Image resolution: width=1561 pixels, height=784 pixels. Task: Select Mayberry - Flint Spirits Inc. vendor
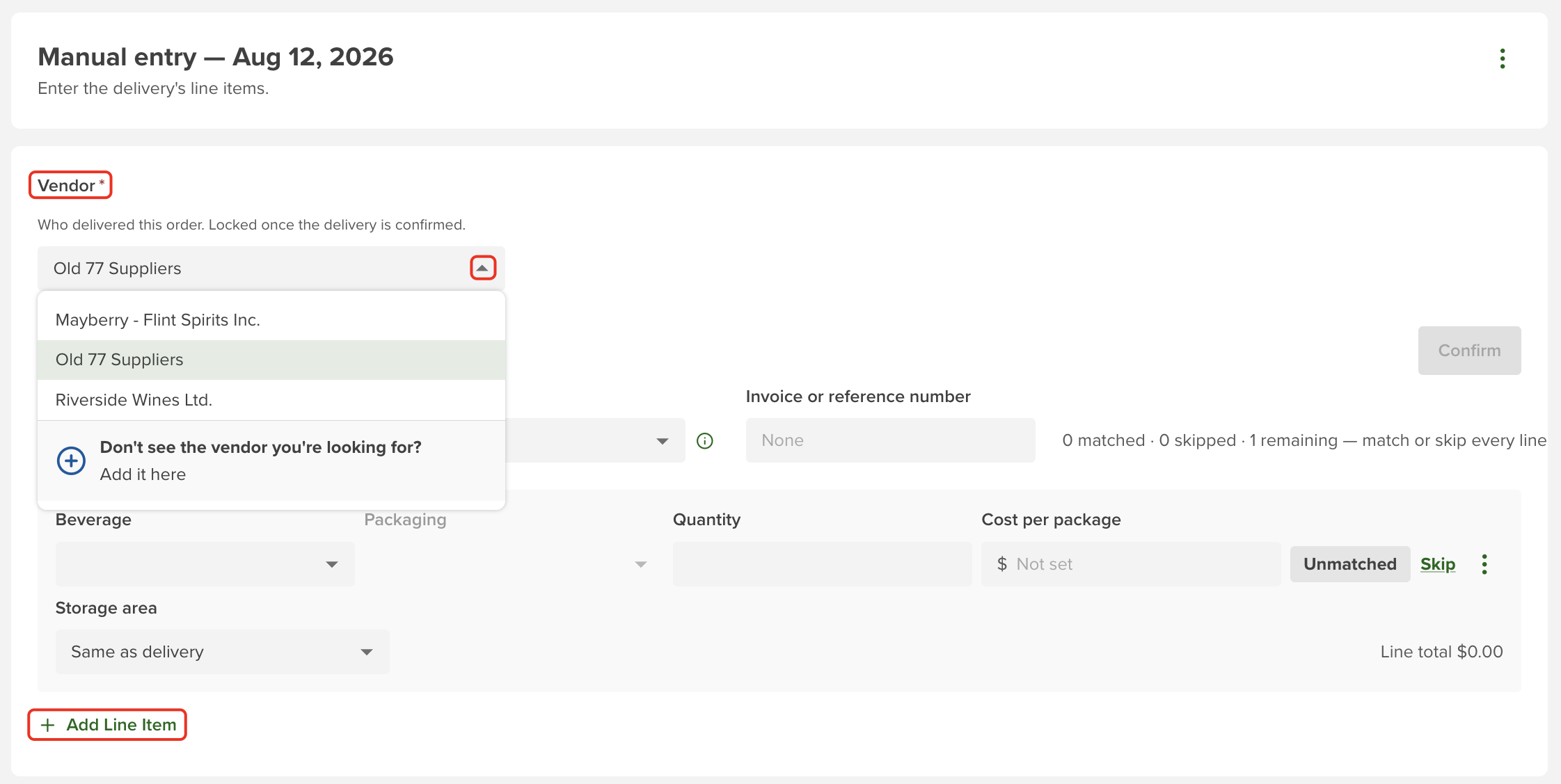coord(271,320)
